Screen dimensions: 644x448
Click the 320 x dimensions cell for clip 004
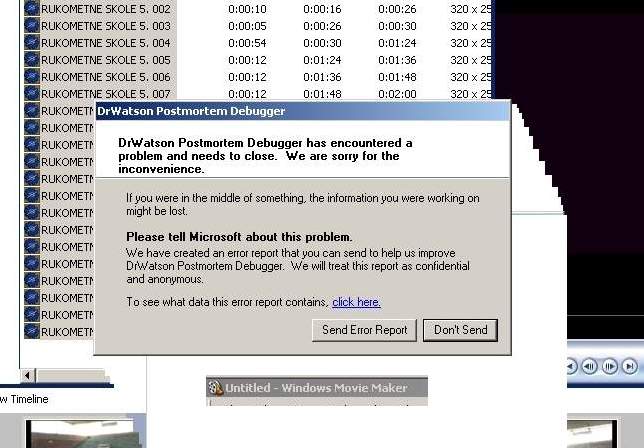tap(471, 43)
